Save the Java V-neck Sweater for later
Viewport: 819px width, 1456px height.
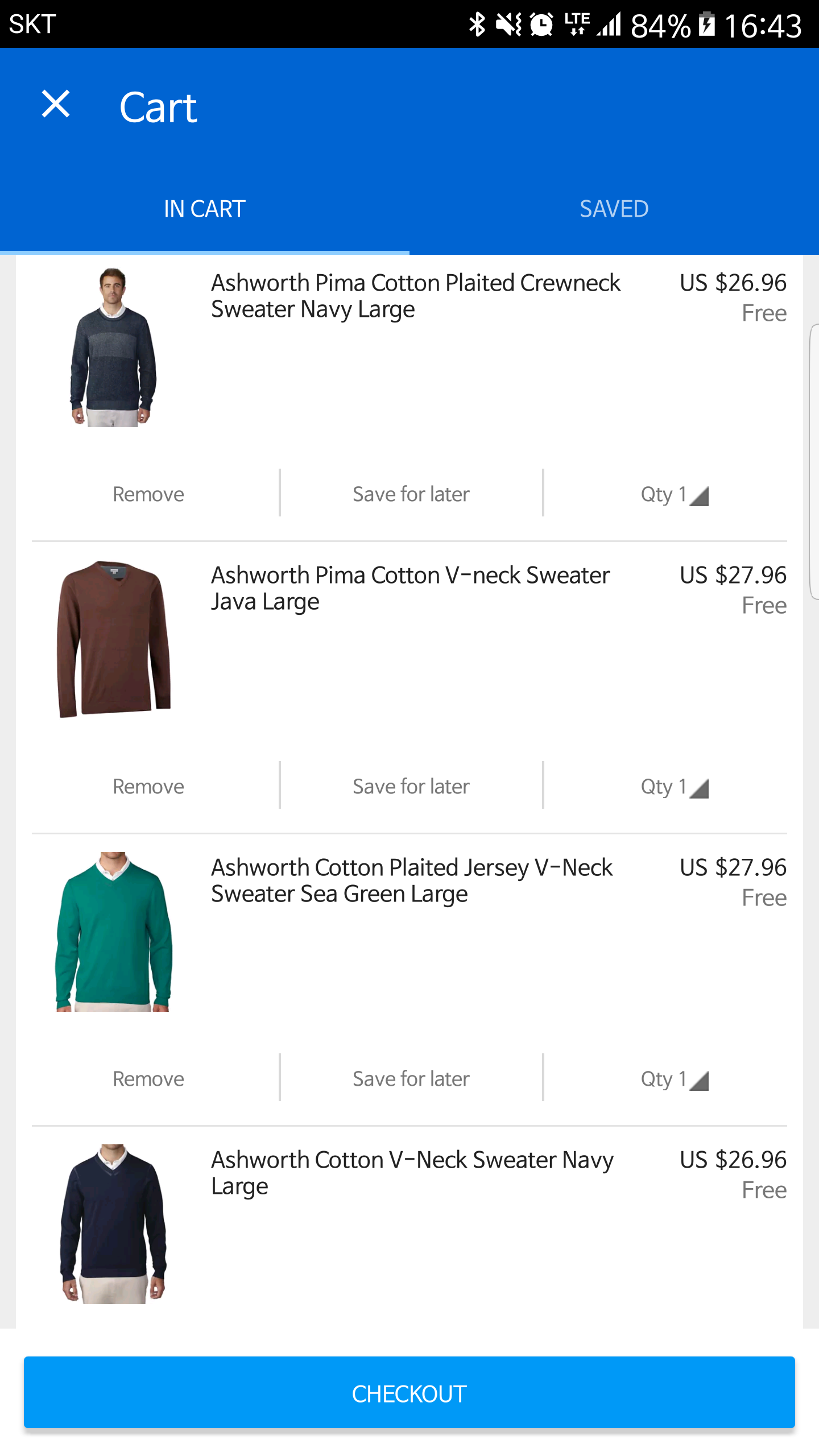[411, 787]
